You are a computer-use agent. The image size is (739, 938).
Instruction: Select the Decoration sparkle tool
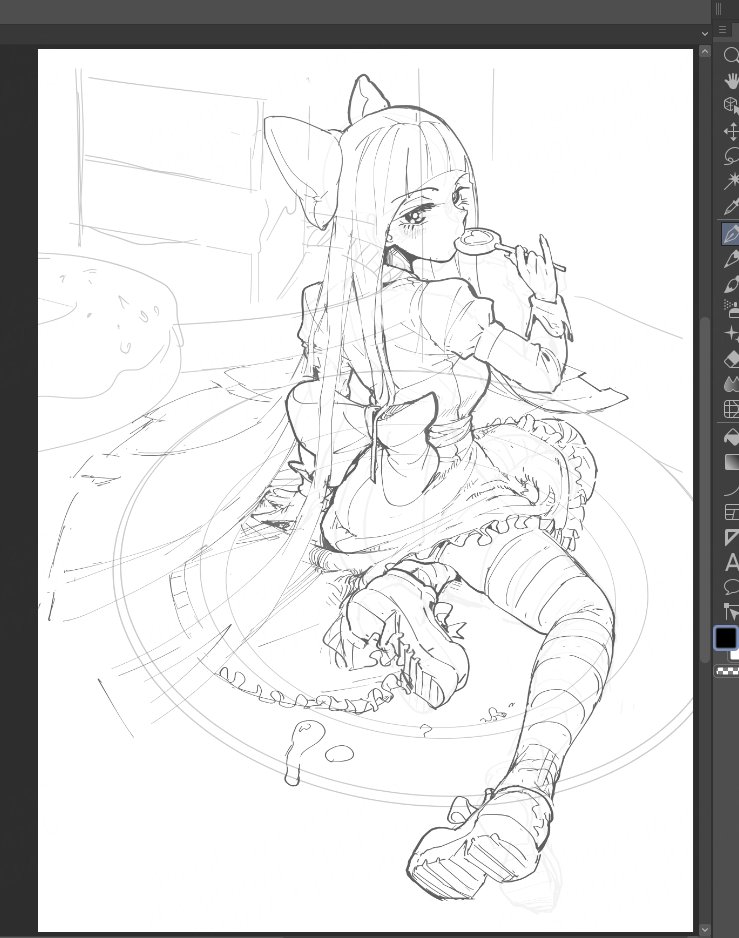(731, 334)
